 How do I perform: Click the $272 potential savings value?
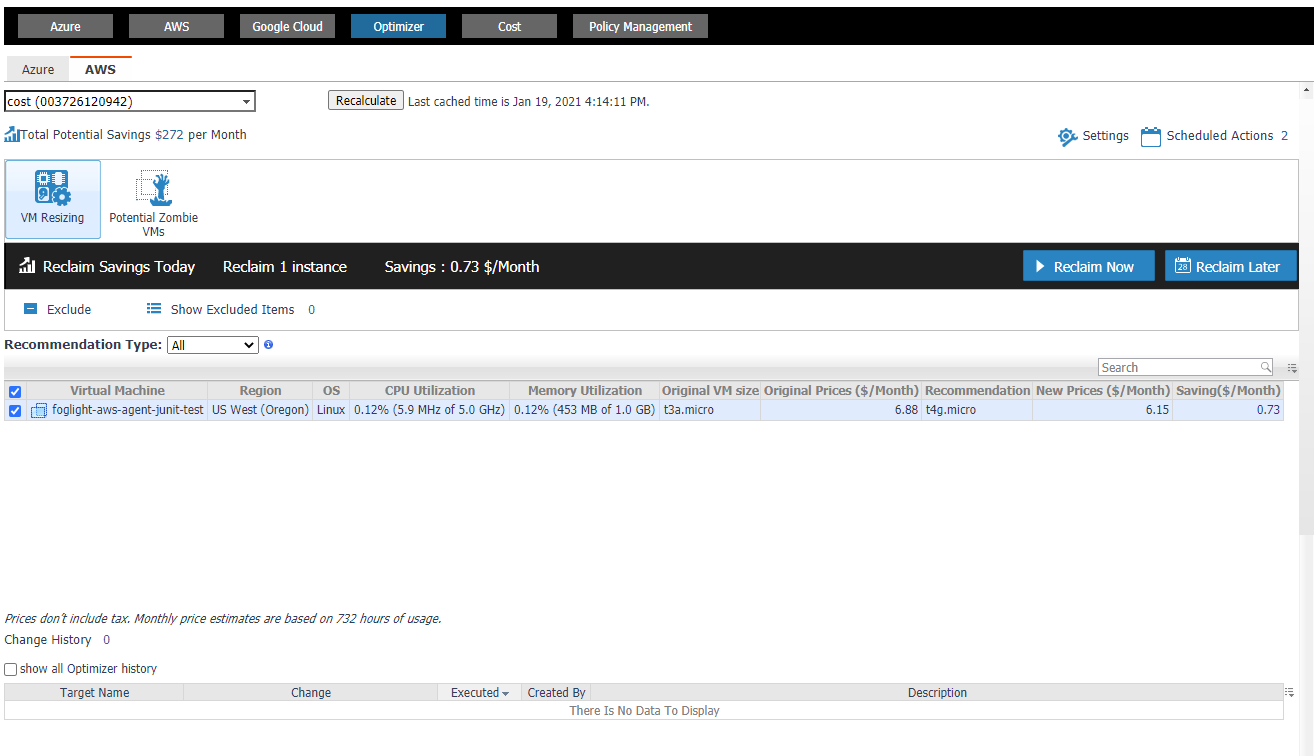(169, 134)
